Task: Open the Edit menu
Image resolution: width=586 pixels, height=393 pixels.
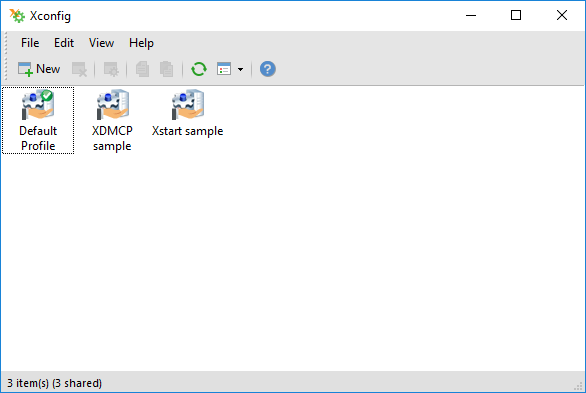Action: pyautogui.click(x=64, y=43)
